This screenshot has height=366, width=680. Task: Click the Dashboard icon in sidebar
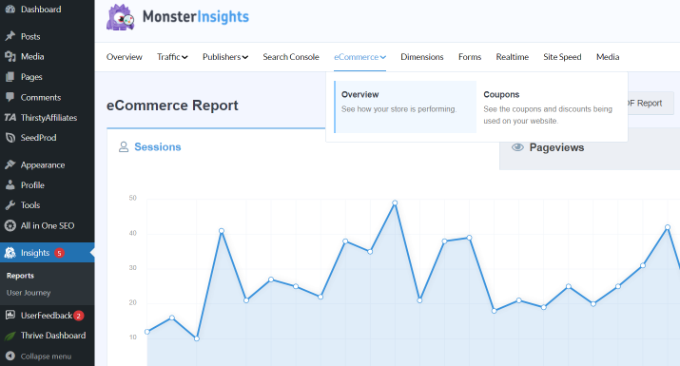[10, 9]
